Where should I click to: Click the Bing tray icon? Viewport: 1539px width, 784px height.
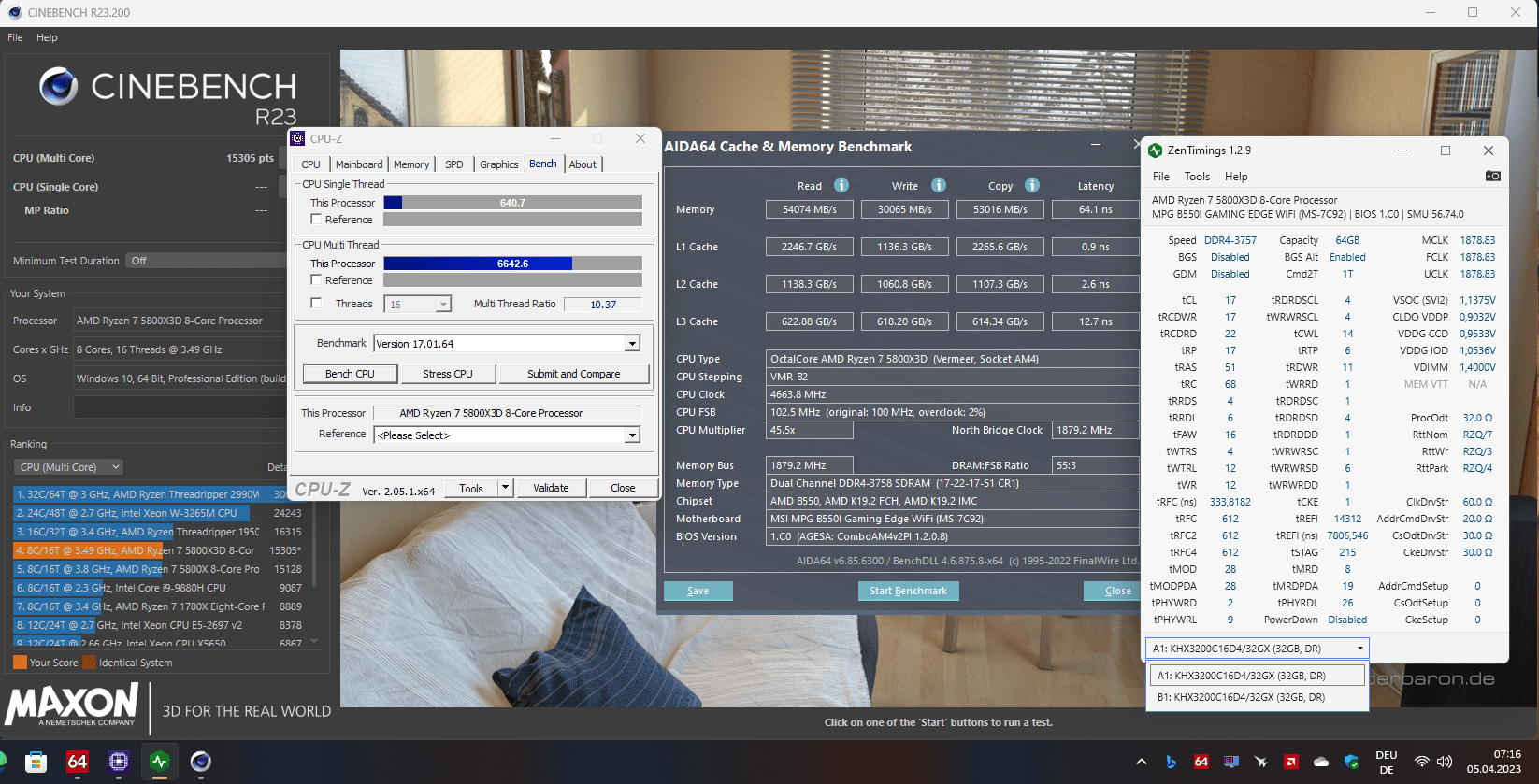pyautogui.click(x=1172, y=762)
